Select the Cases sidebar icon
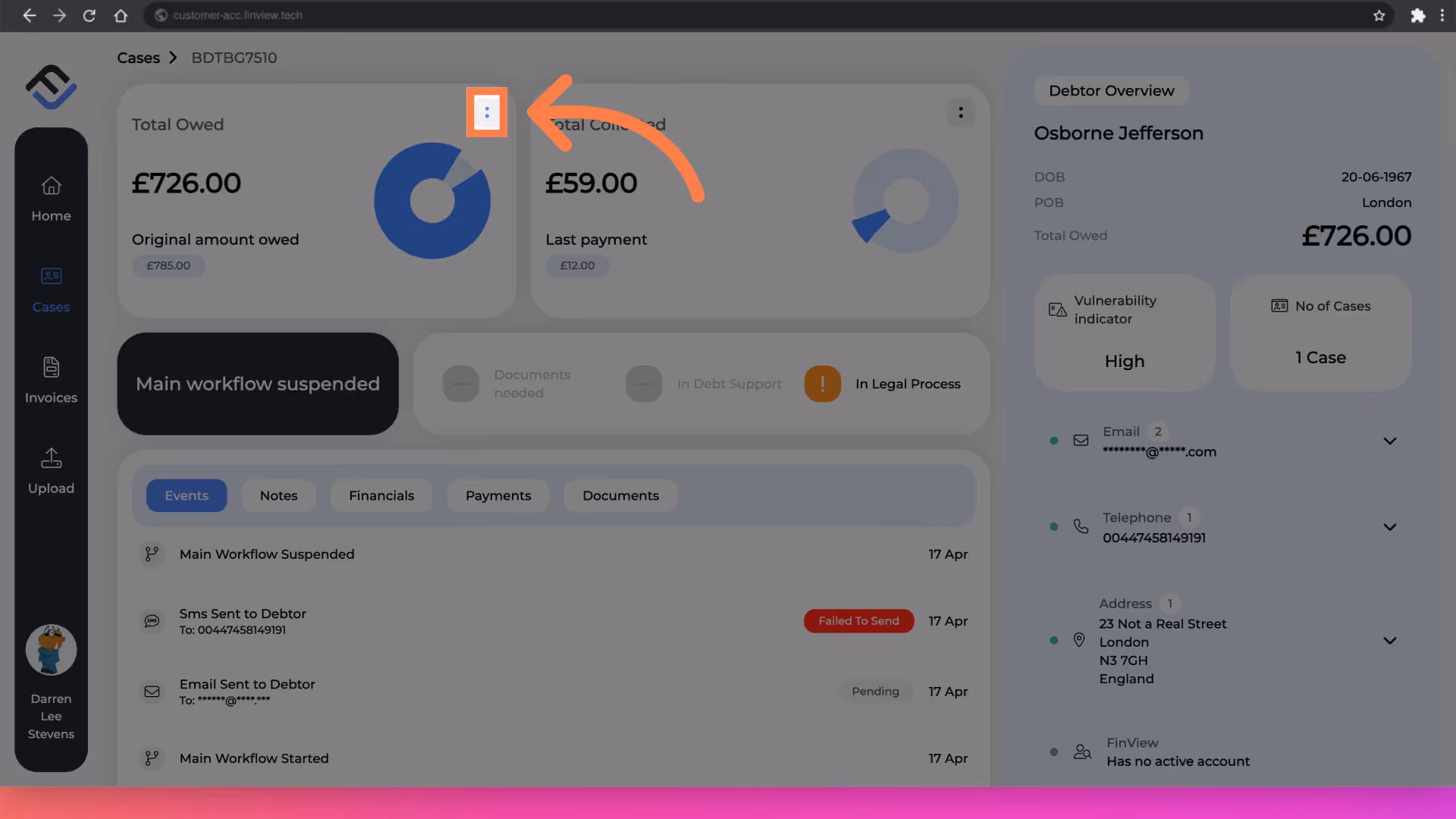The width and height of the screenshot is (1456, 819). [x=51, y=277]
